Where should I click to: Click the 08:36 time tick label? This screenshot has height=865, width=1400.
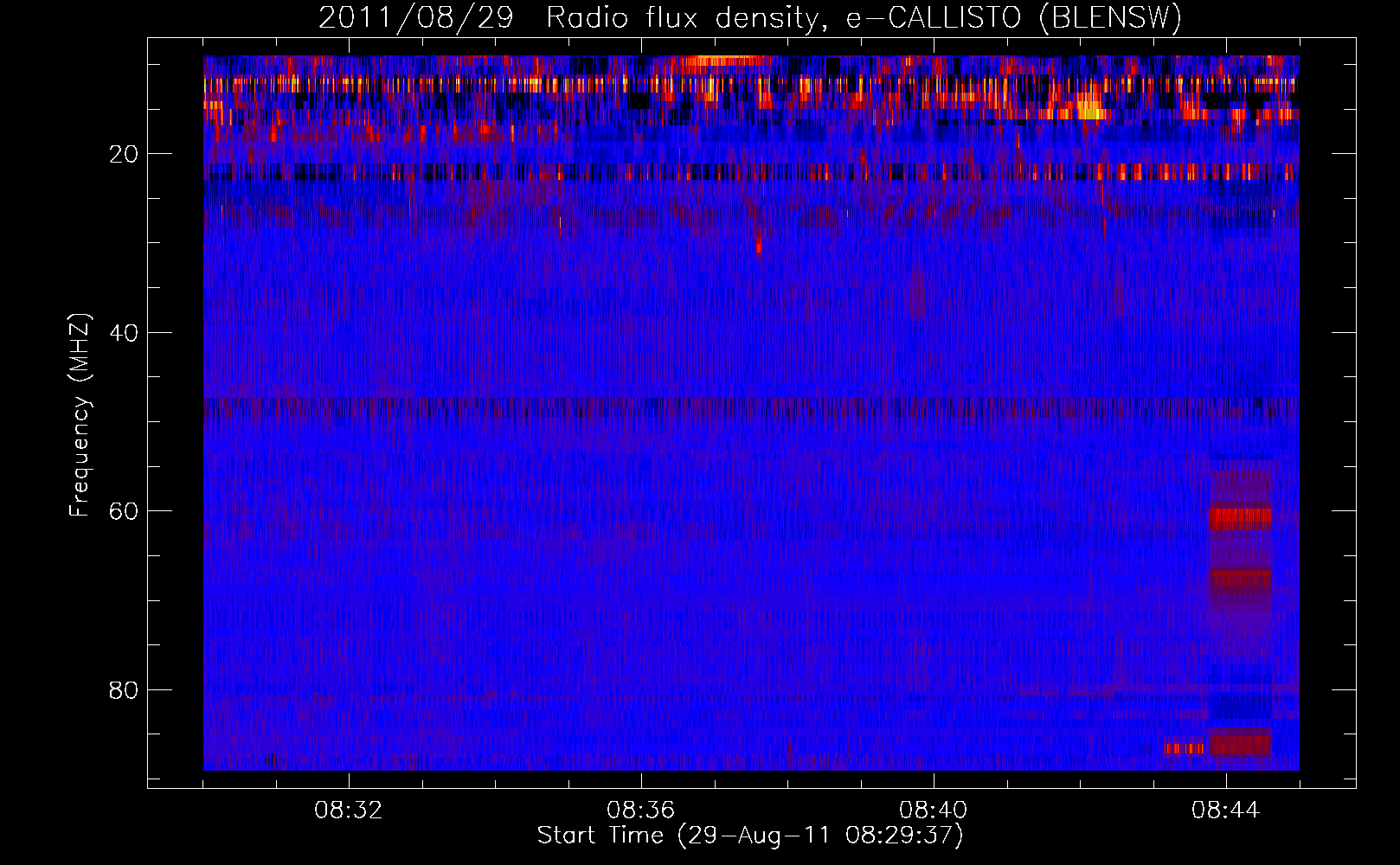tap(641, 811)
